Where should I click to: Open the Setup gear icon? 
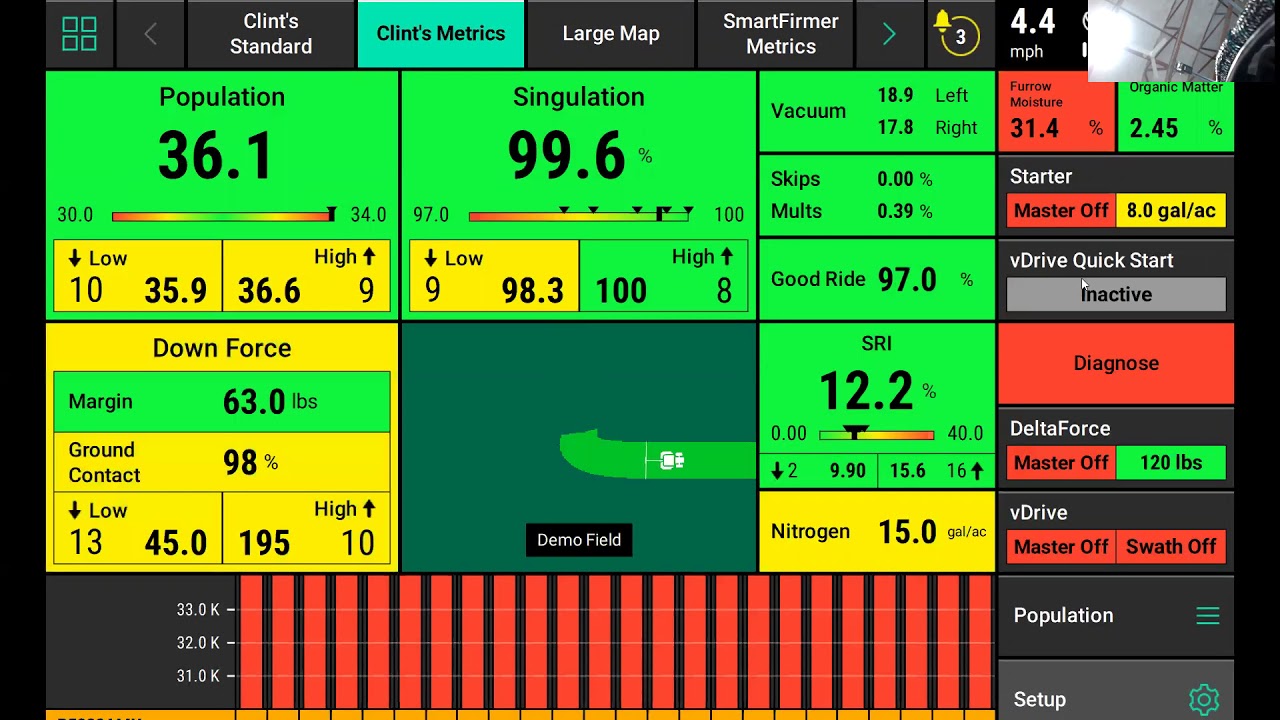pyautogui.click(x=1204, y=699)
